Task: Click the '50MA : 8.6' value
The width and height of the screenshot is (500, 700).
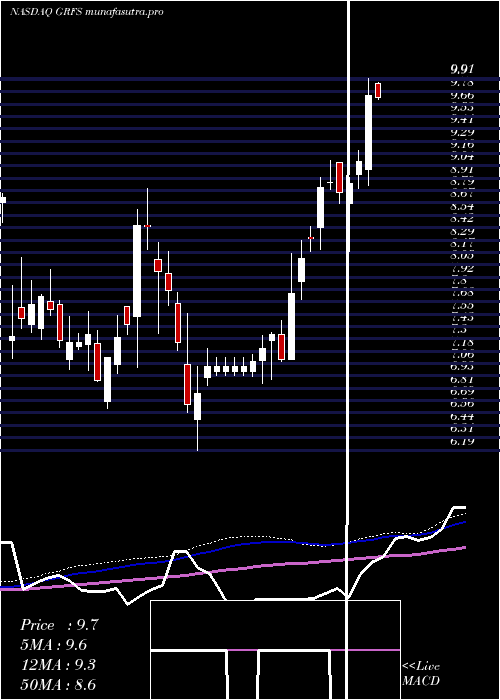Action: pyautogui.click(x=58, y=685)
